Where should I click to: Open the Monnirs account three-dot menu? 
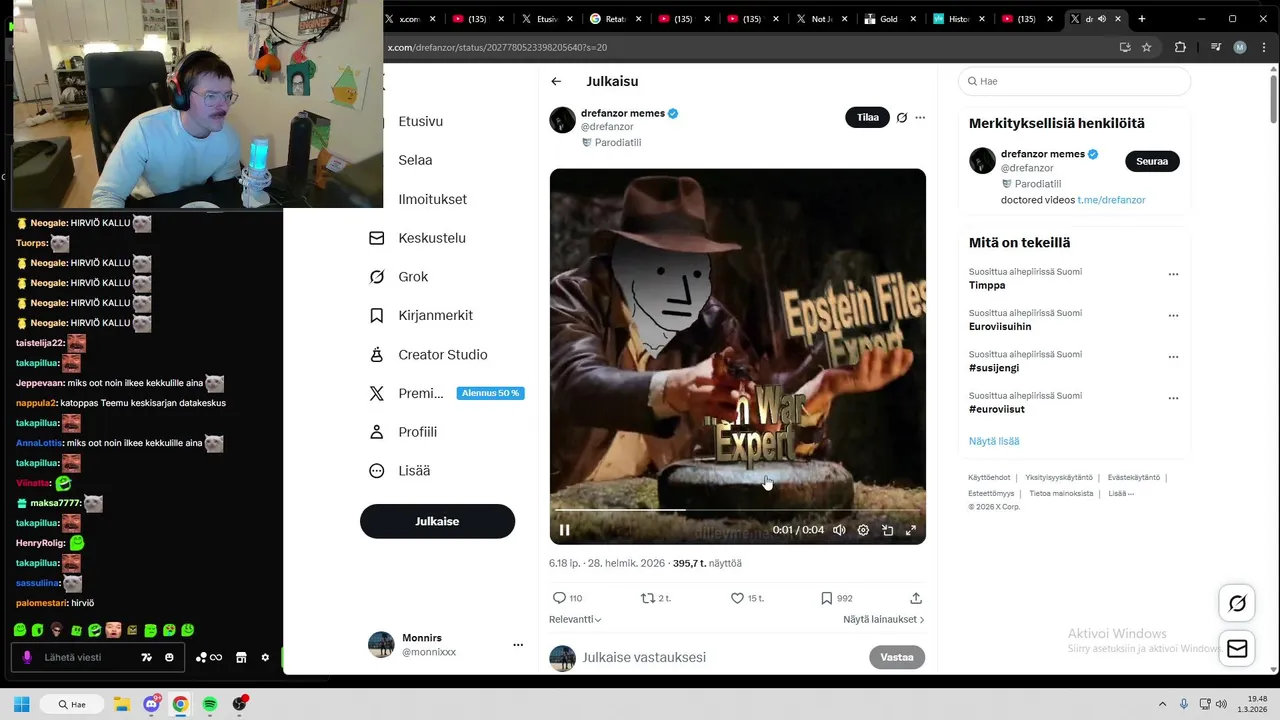[518, 645]
